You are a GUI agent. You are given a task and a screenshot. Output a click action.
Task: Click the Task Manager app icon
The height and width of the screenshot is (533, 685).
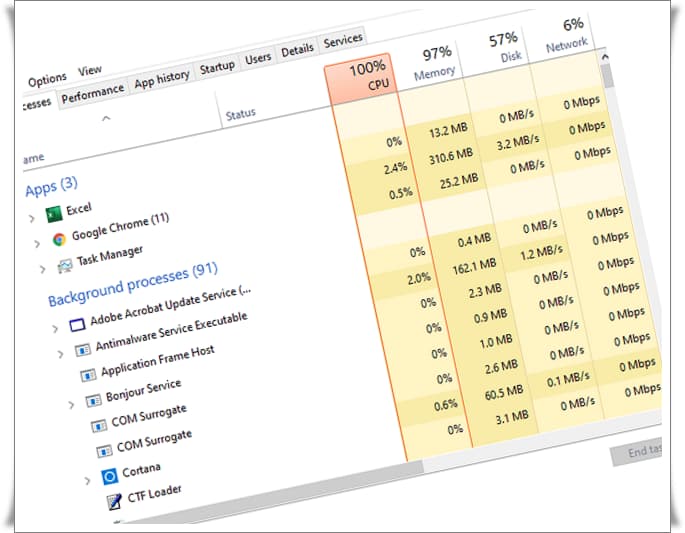[x=65, y=266]
